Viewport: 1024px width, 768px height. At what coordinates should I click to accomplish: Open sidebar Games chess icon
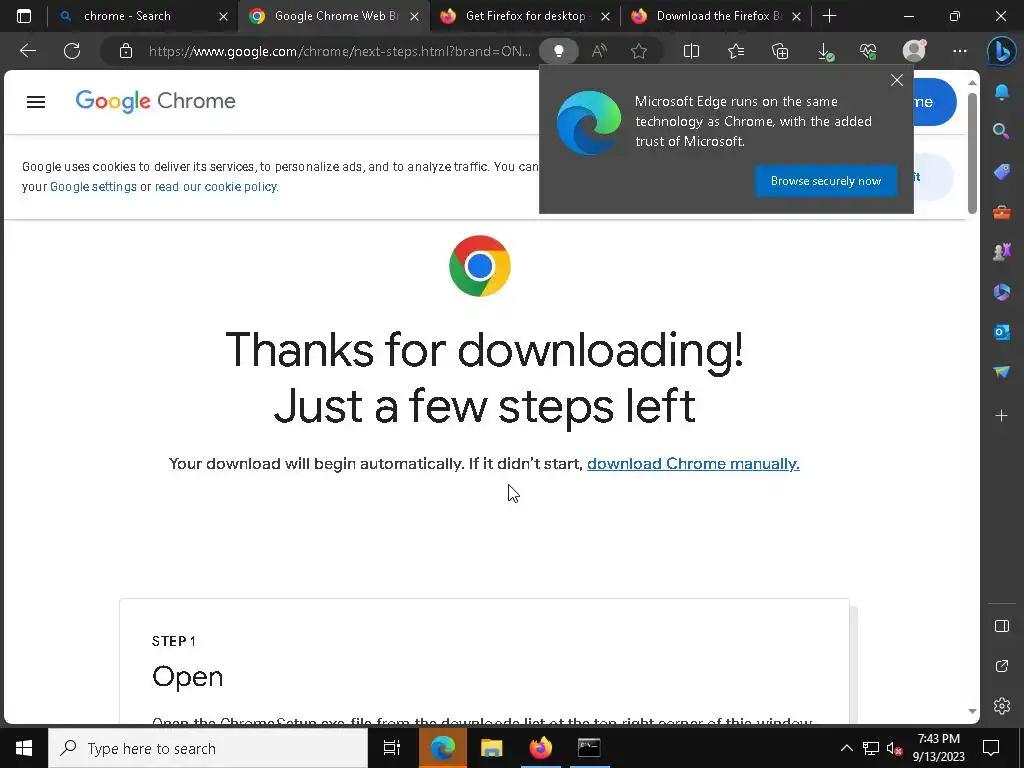click(x=1002, y=251)
